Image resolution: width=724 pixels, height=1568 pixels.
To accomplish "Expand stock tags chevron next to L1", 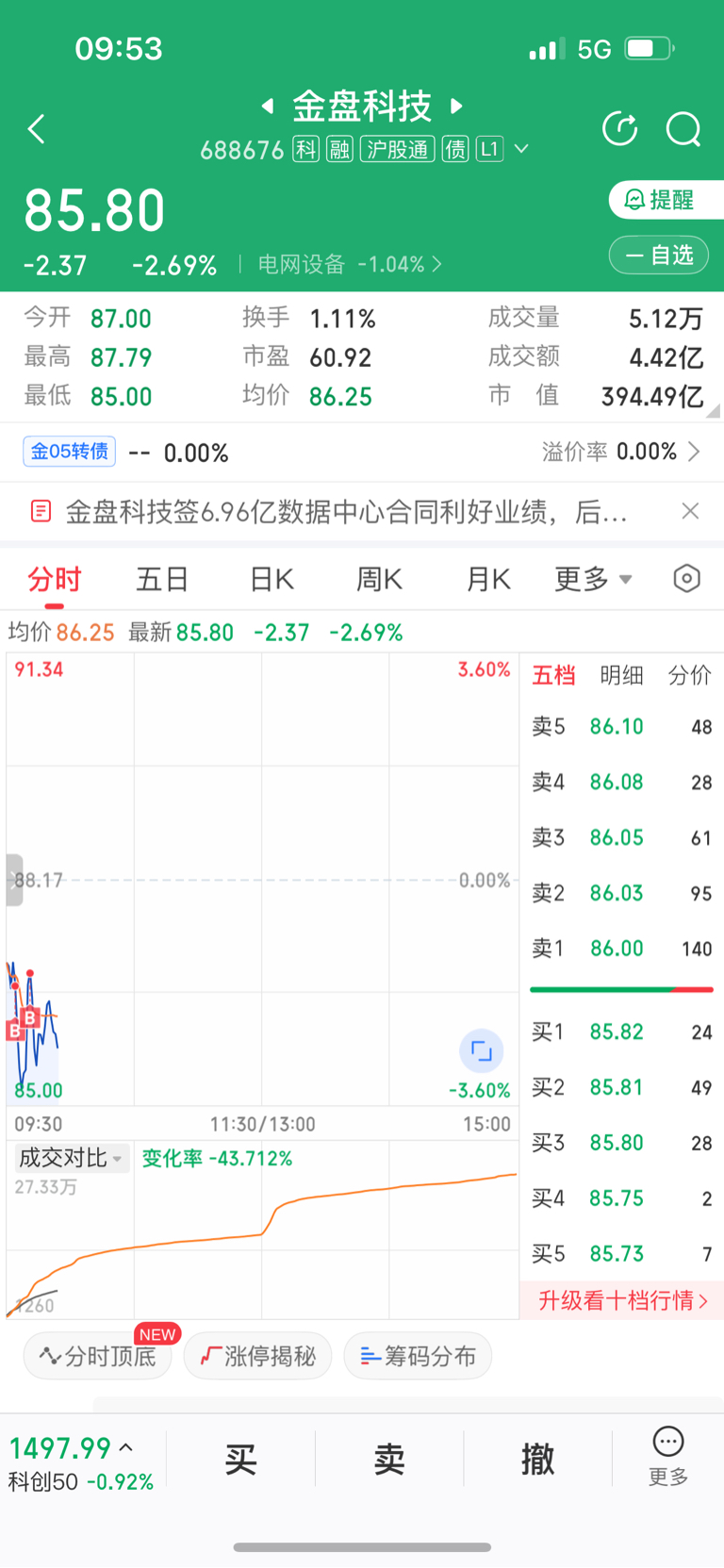I will [x=521, y=149].
